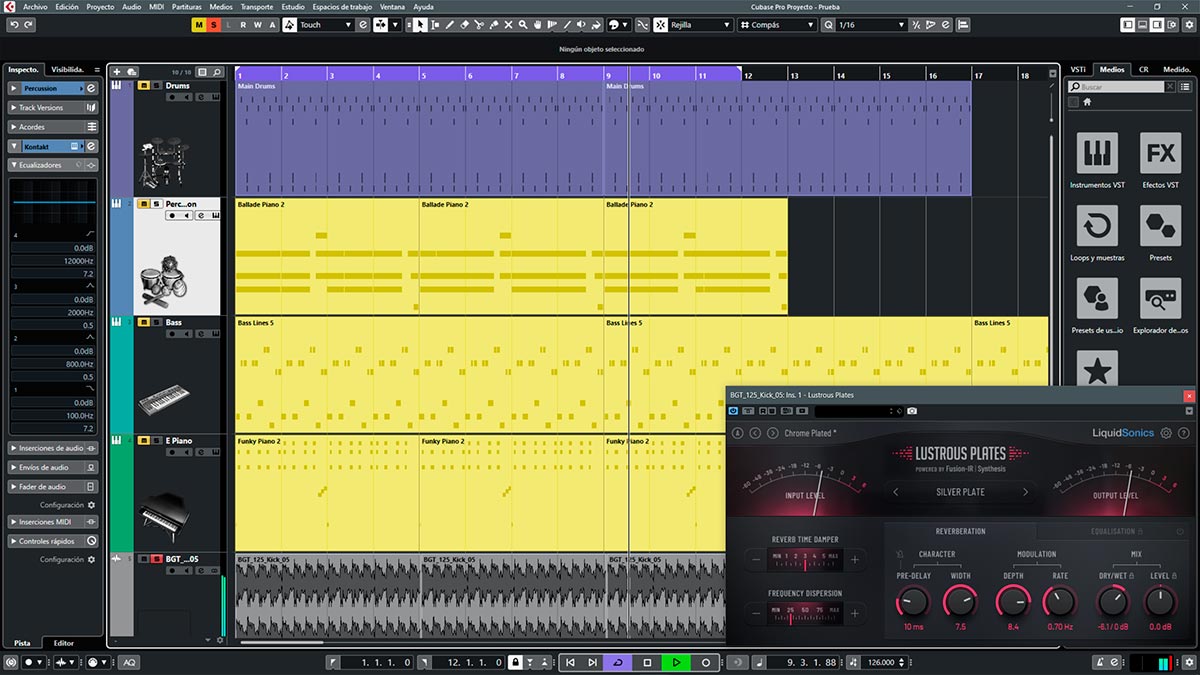This screenshot has height=675, width=1200.
Task: Open the Transporte menu
Action: pos(257,7)
